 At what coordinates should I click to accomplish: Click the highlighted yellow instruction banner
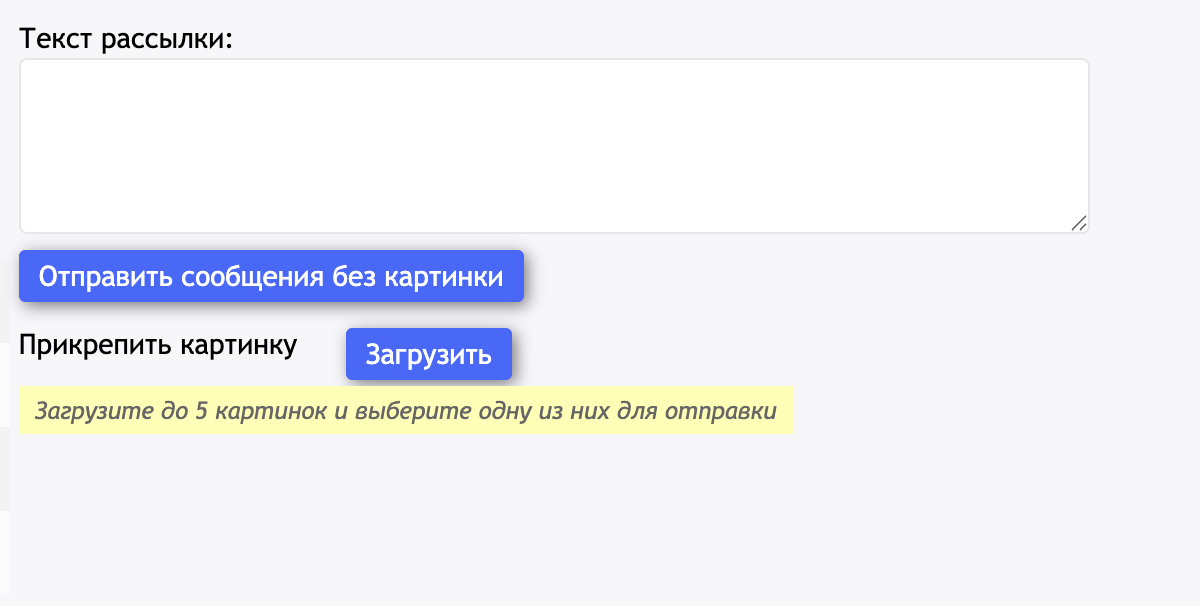pyautogui.click(x=406, y=411)
